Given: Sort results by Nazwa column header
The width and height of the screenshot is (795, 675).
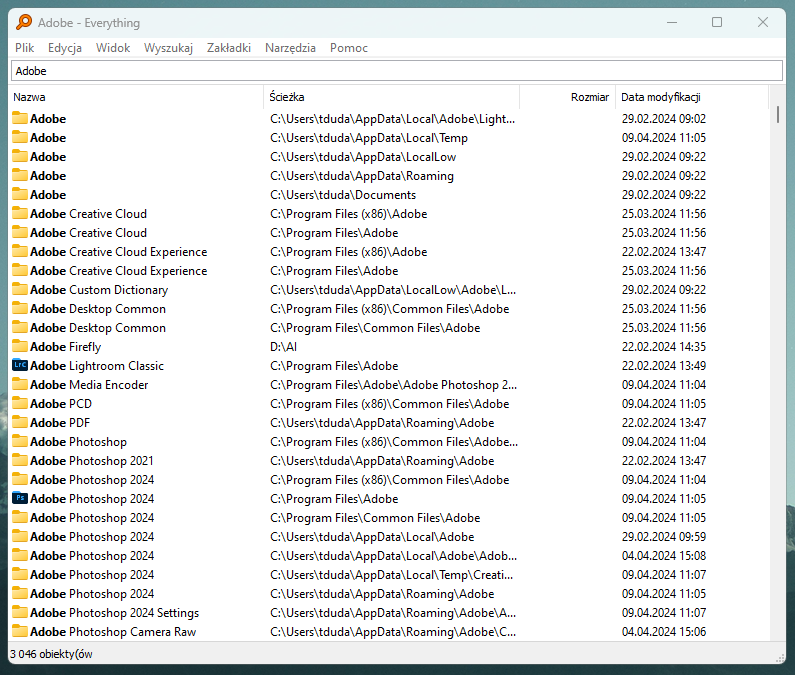Looking at the screenshot, I should click(x=136, y=97).
